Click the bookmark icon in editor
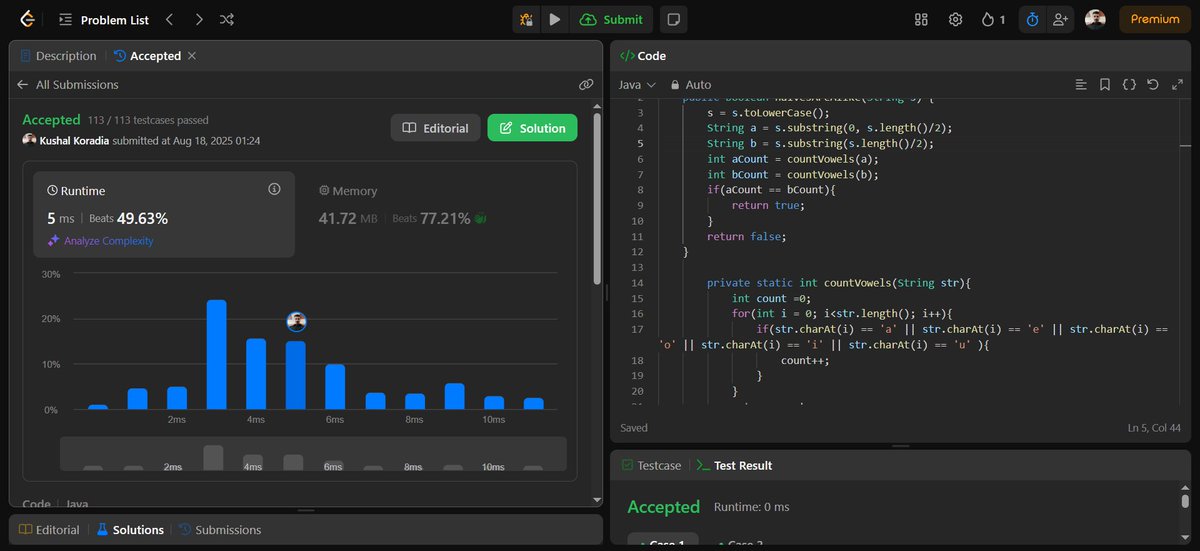1200x551 pixels. [1105, 85]
